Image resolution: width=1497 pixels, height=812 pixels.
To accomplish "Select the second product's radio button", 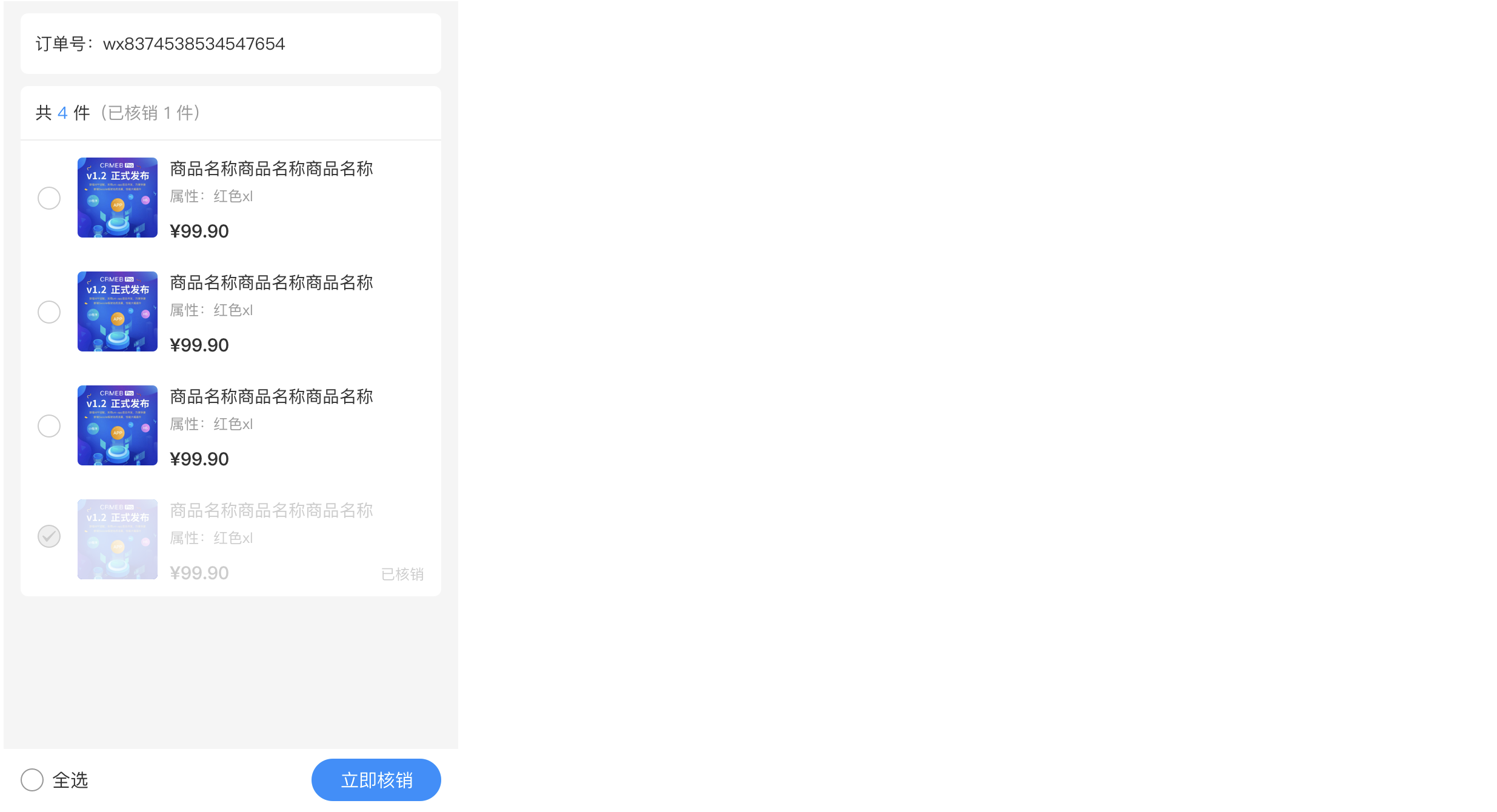I will [x=49, y=312].
